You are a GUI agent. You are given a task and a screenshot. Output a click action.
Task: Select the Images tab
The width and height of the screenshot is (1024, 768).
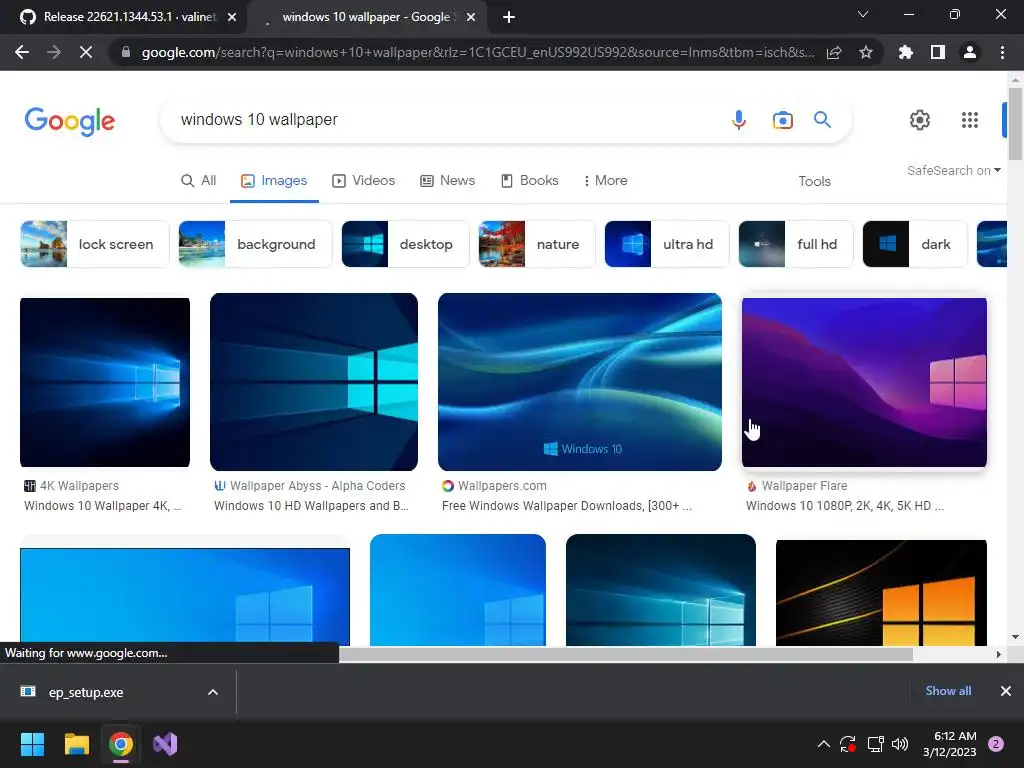pyautogui.click(x=274, y=181)
